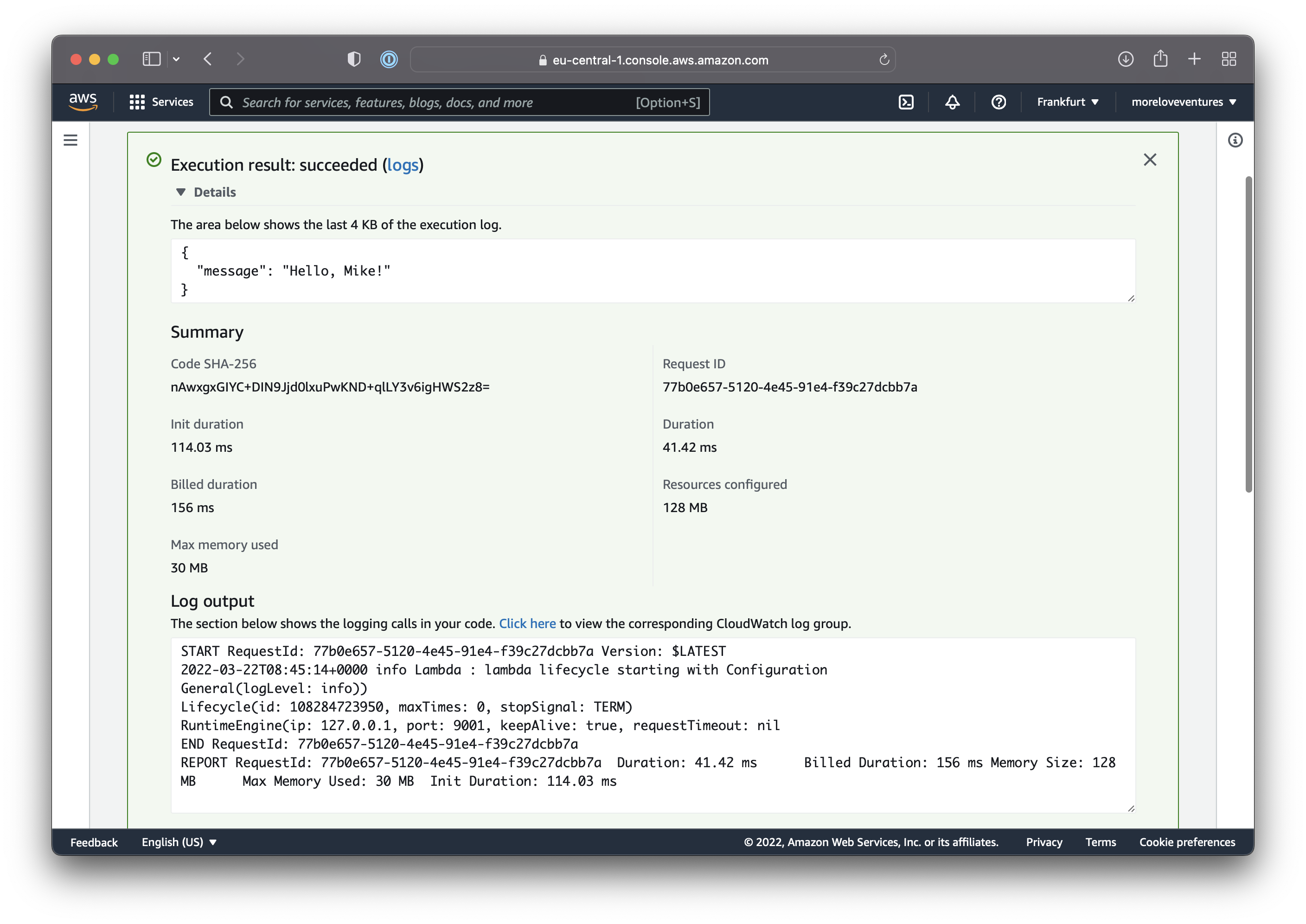Open the logs link in execution result
Screen dimensions: 1306x924
pos(403,165)
